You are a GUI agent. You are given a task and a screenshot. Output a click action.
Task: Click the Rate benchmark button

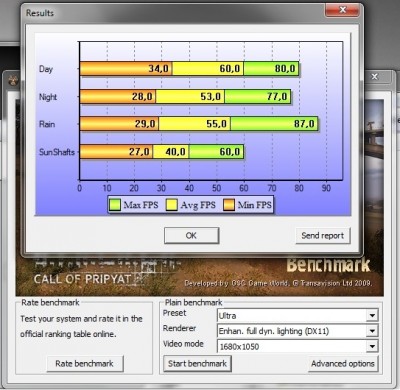(85, 363)
